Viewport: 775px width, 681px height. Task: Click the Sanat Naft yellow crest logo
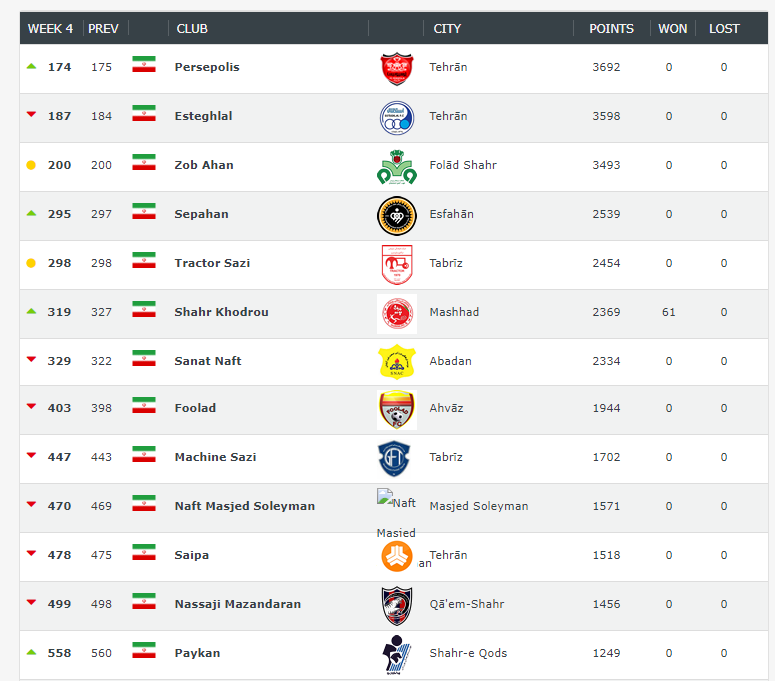tap(396, 362)
